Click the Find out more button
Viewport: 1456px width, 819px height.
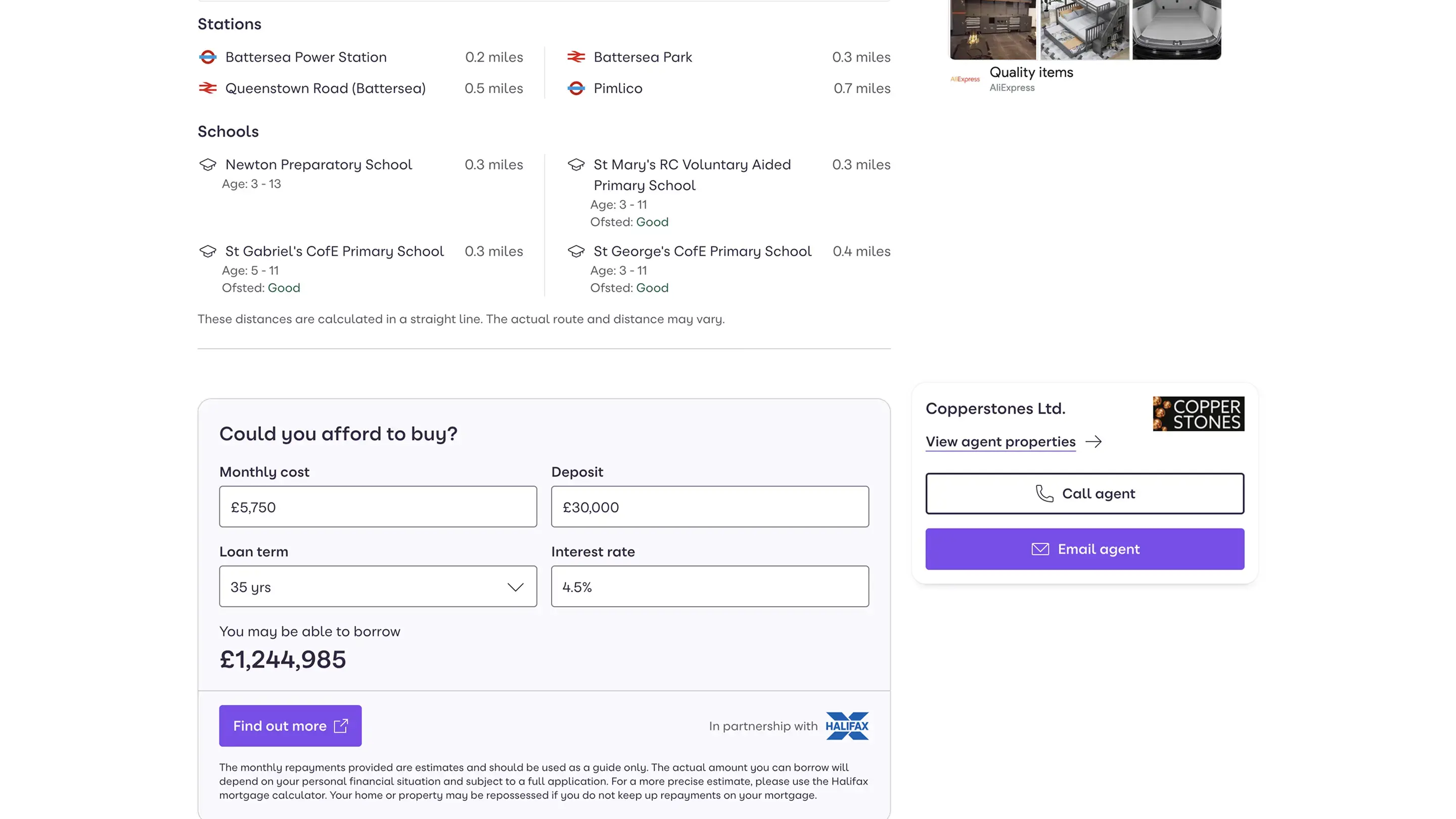point(290,726)
